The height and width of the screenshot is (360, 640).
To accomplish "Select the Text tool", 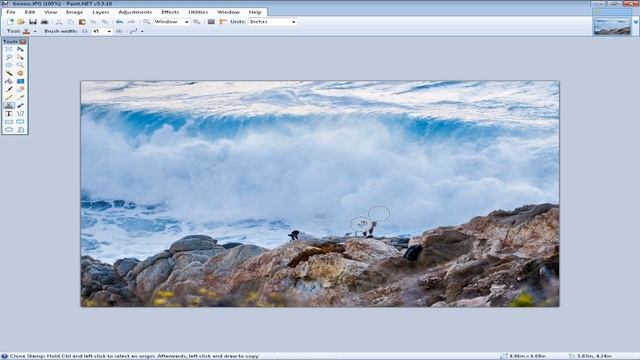I will pyautogui.click(x=9, y=113).
